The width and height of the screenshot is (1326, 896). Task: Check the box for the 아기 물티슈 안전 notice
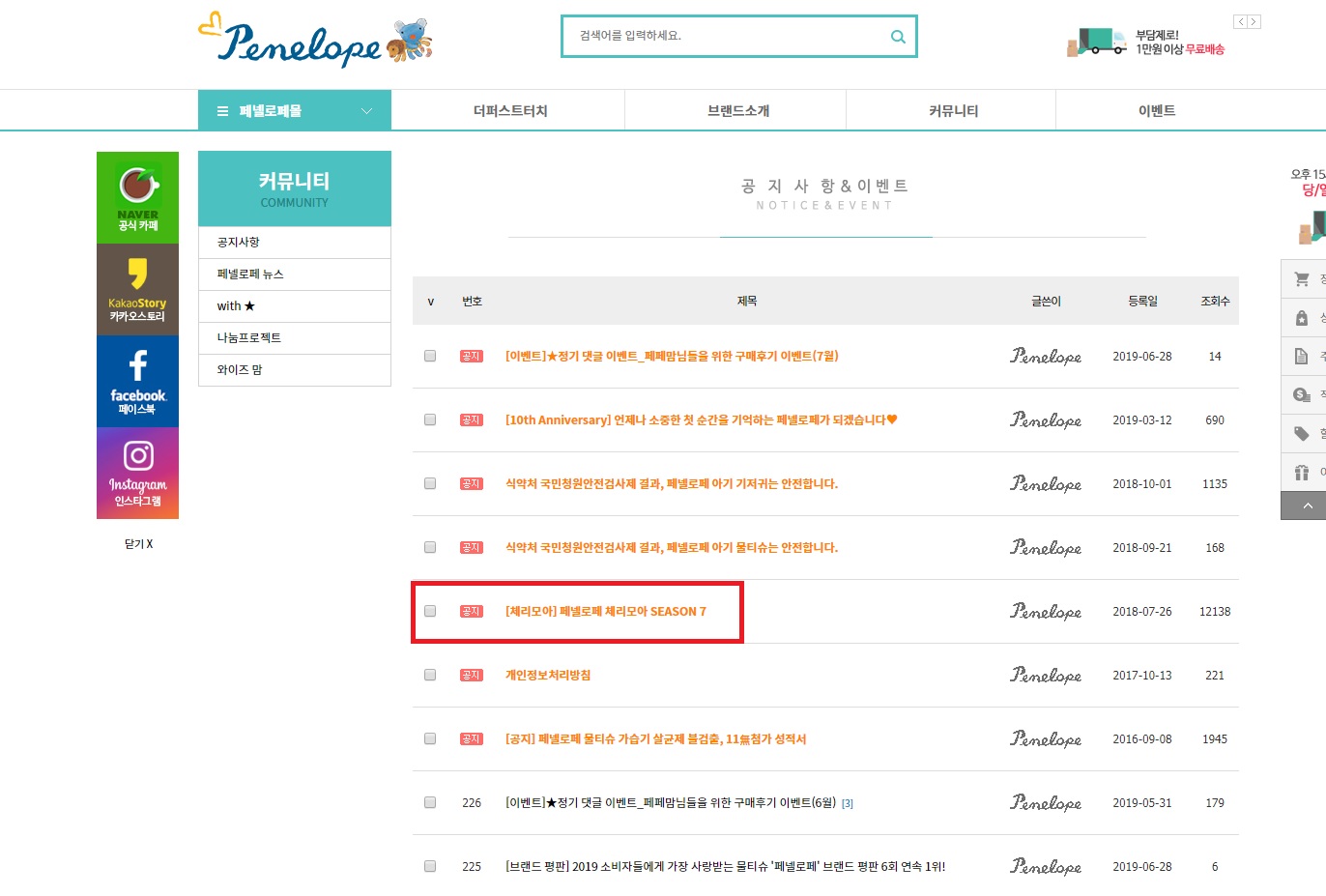[x=430, y=547]
